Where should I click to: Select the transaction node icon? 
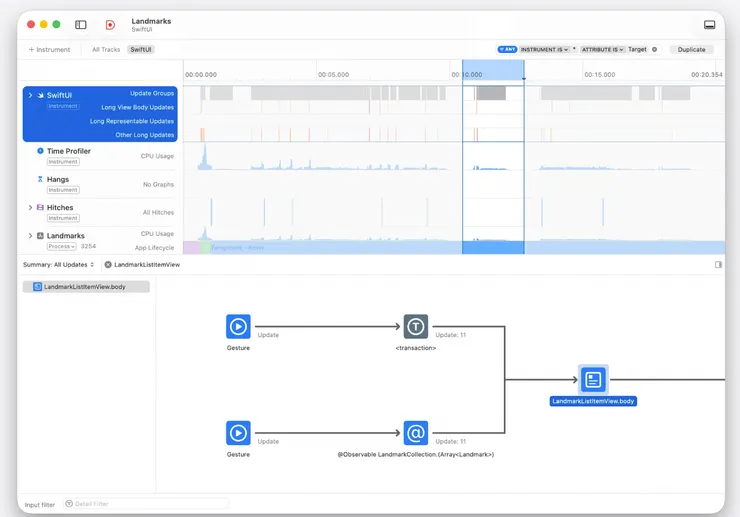pyautogui.click(x=416, y=326)
